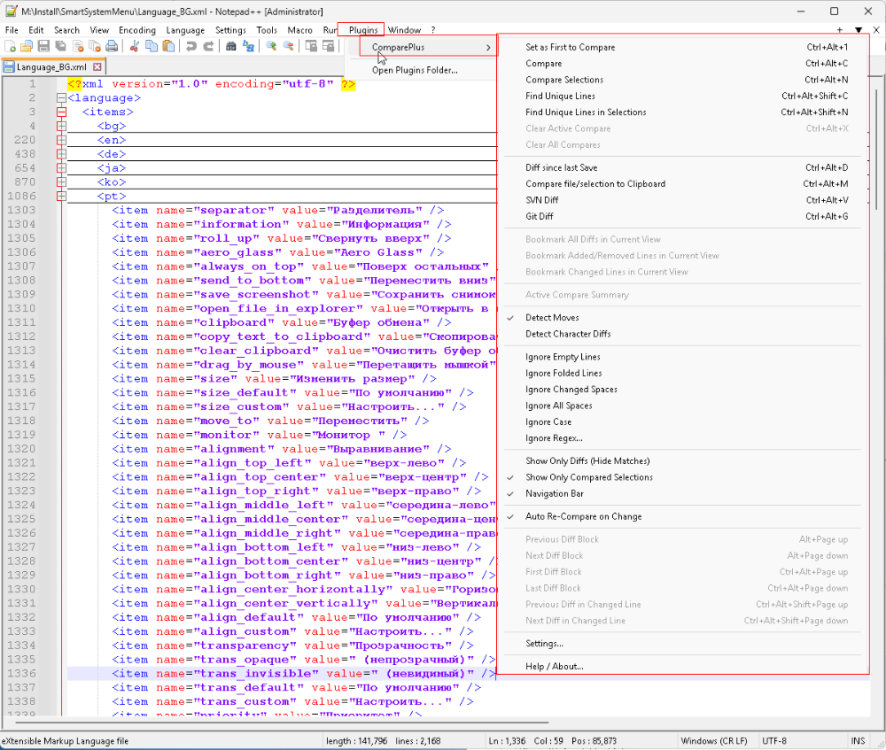Click the INS status bar indicator
886x750 pixels.
pyautogui.click(x=858, y=741)
